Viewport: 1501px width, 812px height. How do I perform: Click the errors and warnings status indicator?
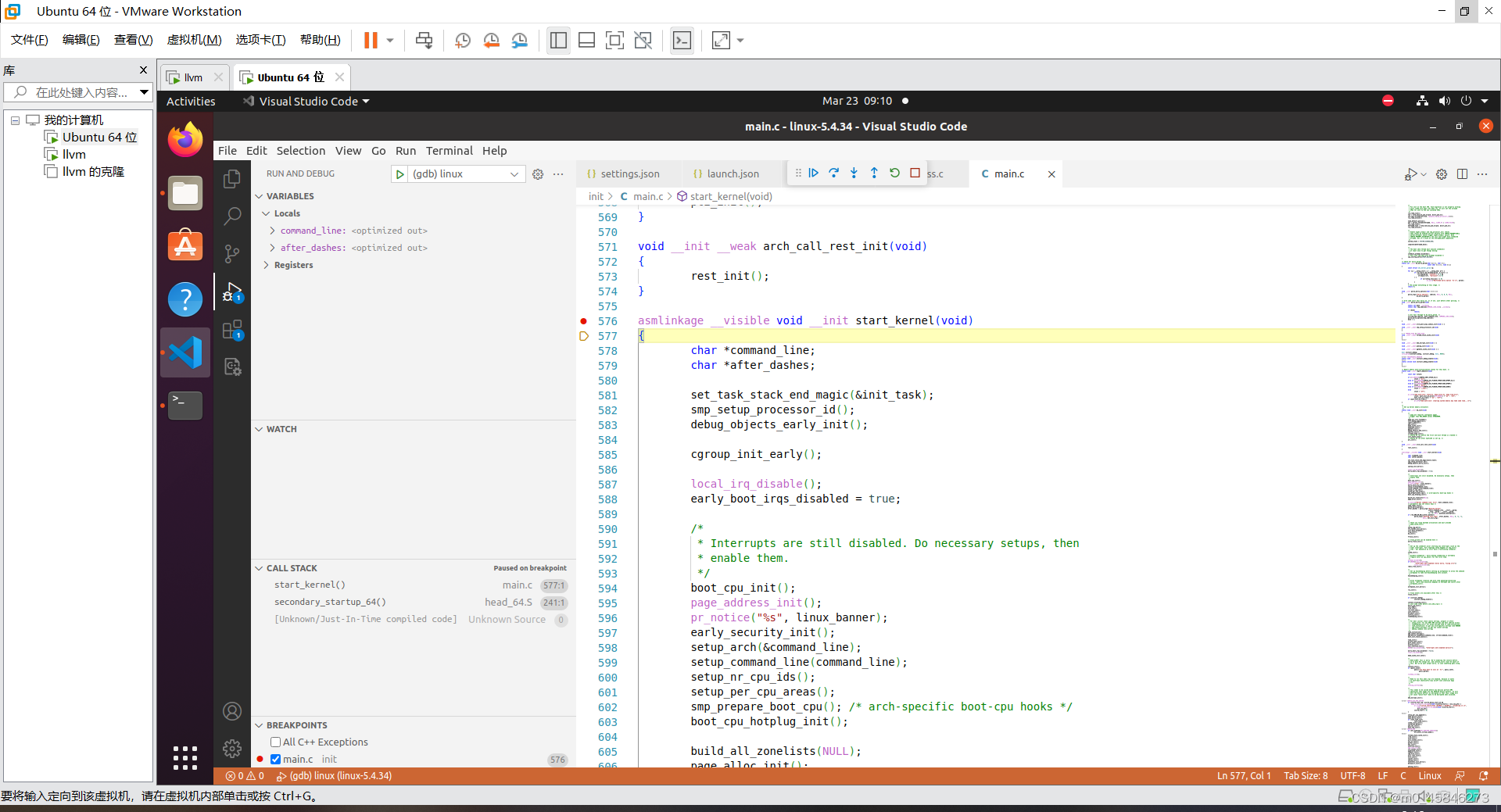click(x=245, y=776)
